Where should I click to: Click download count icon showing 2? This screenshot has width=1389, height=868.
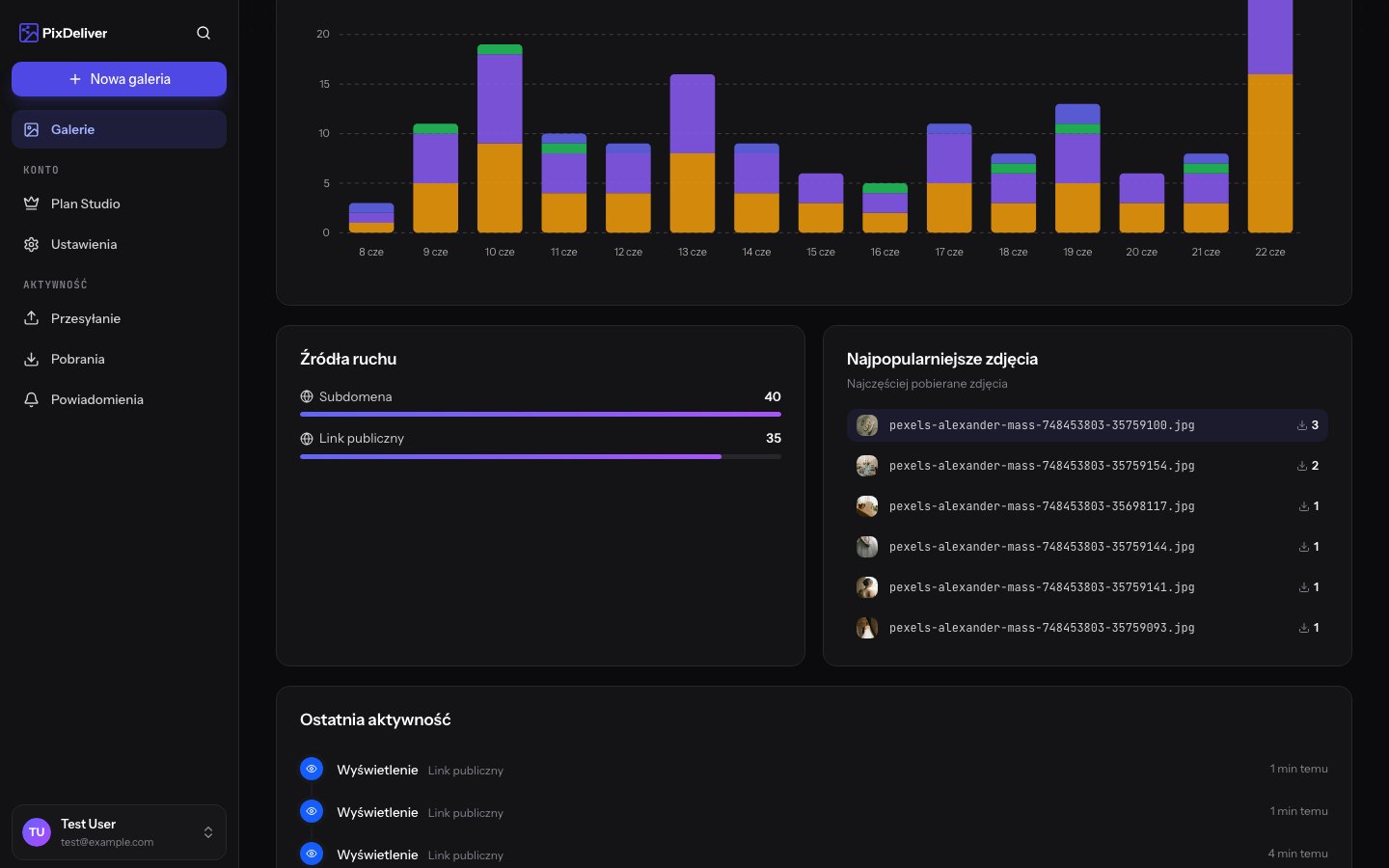coord(1301,466)
